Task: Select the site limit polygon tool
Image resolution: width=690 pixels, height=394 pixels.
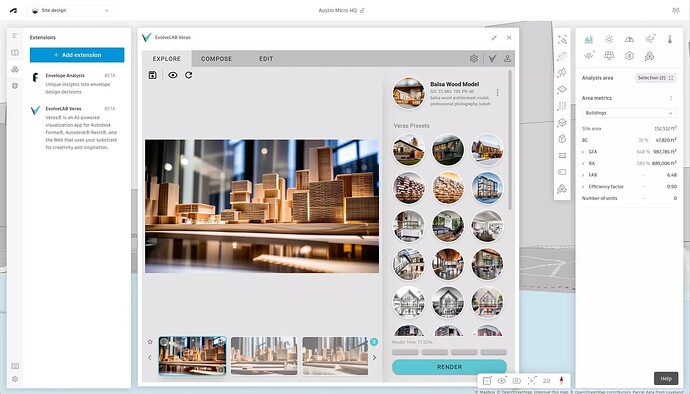Action: [x=562, y=89]
